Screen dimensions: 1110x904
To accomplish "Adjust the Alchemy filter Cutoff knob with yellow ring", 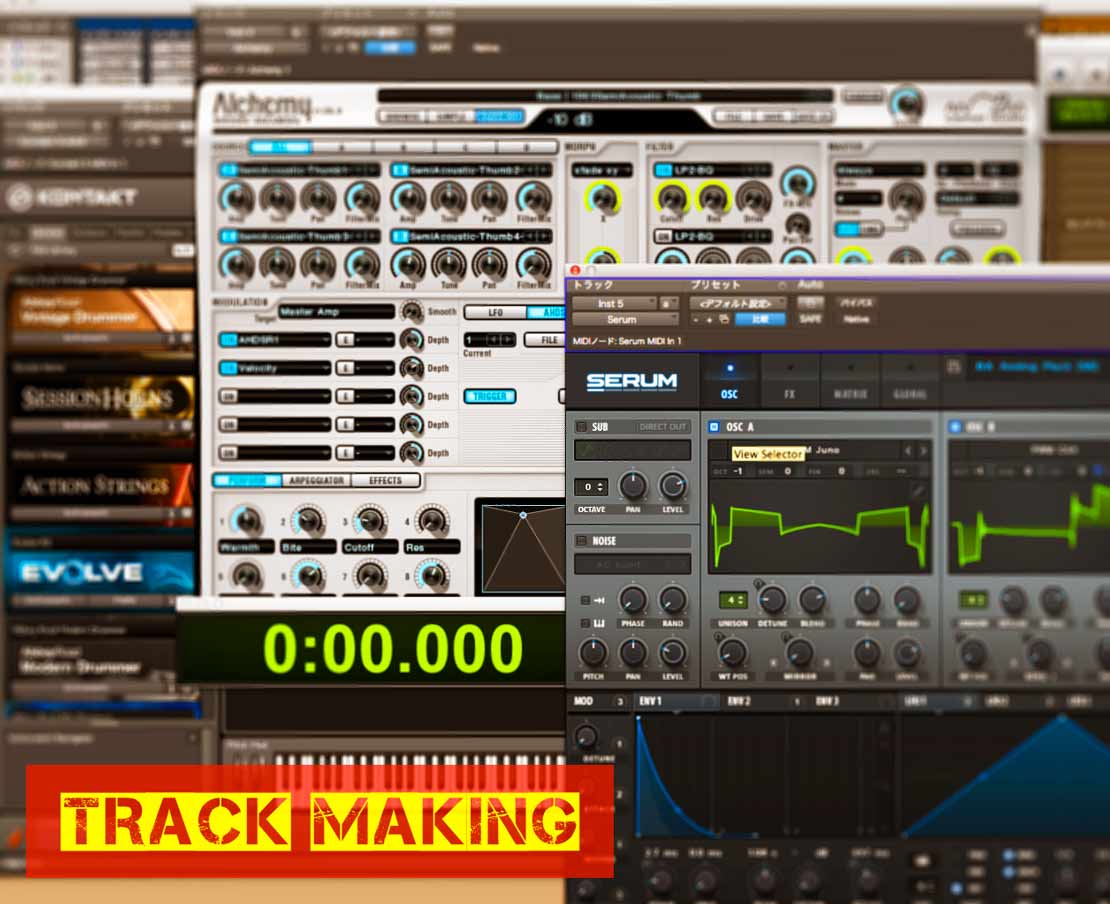I will (671, 198).
